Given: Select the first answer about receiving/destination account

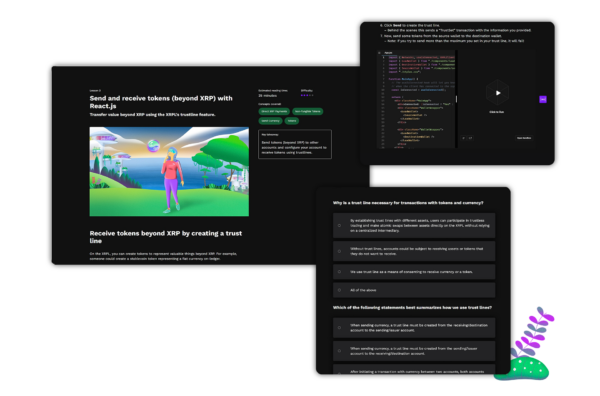Looking at the screenshot, I should [339, 328].
